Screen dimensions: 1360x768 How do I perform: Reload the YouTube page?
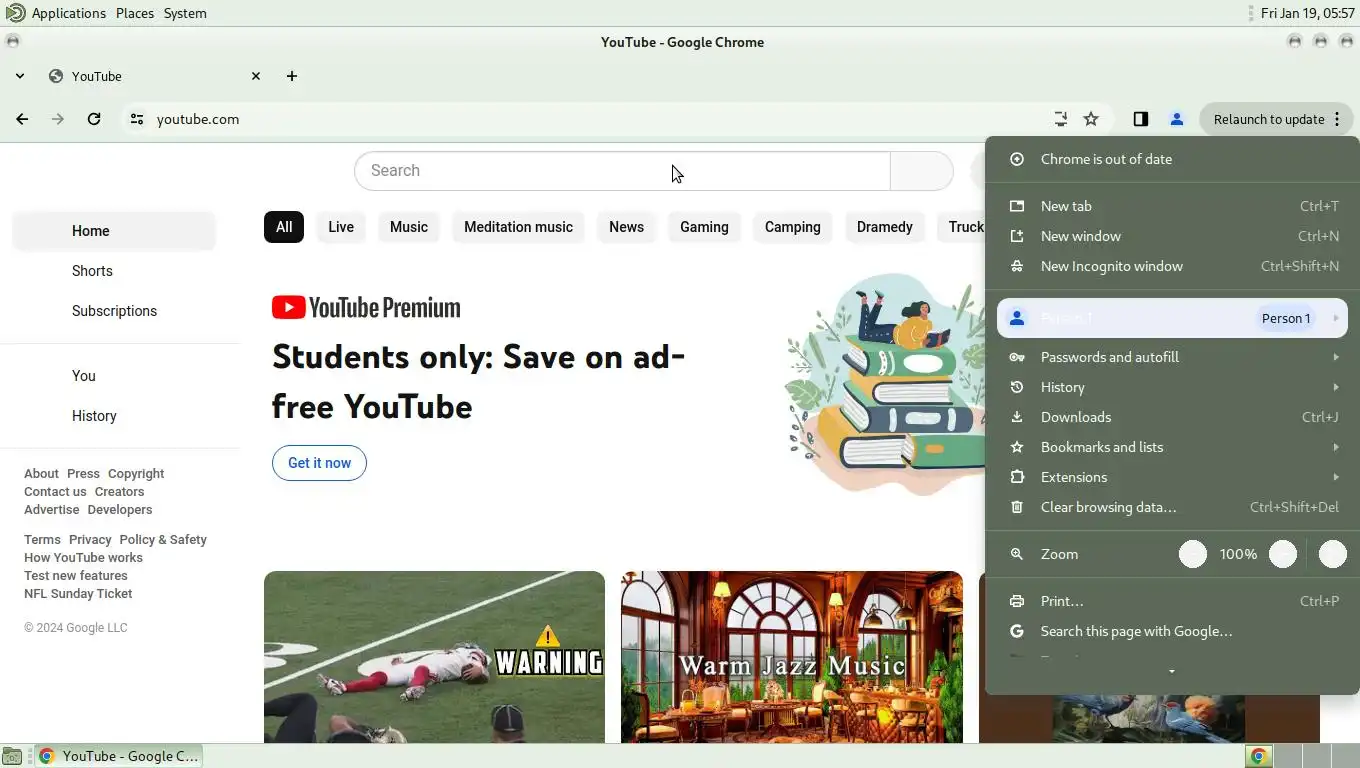coord(94,119)
